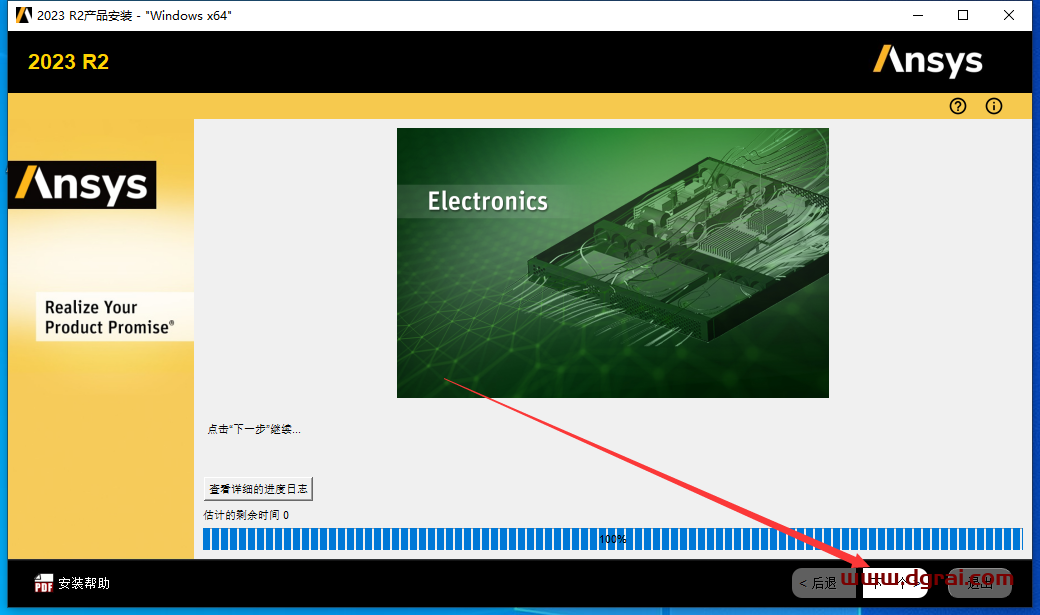Click the 估计的剩余时间 0 text
Image resolution: width=1040 pixels, height=615 pixels.
(x=246, y=515)
